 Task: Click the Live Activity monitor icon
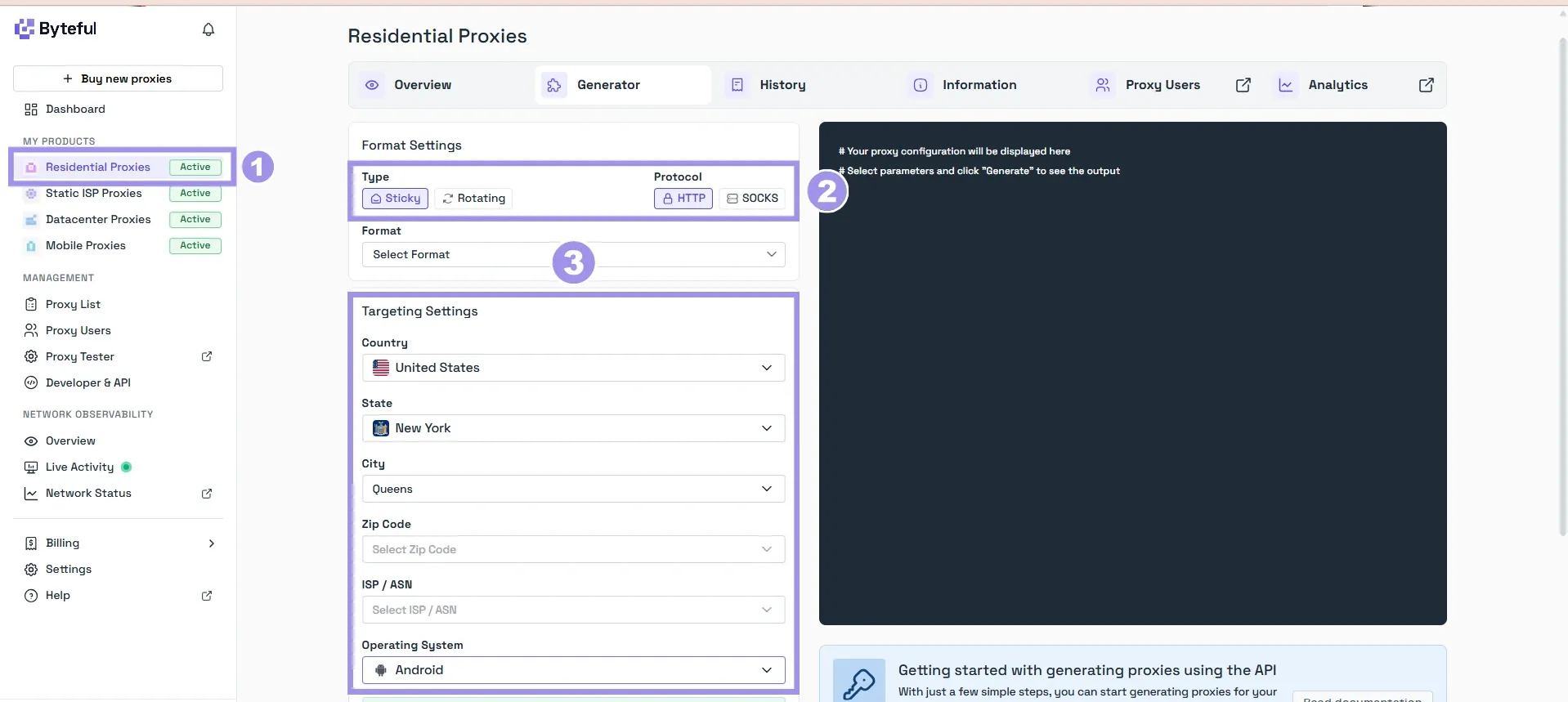click(x=31, y=467)
